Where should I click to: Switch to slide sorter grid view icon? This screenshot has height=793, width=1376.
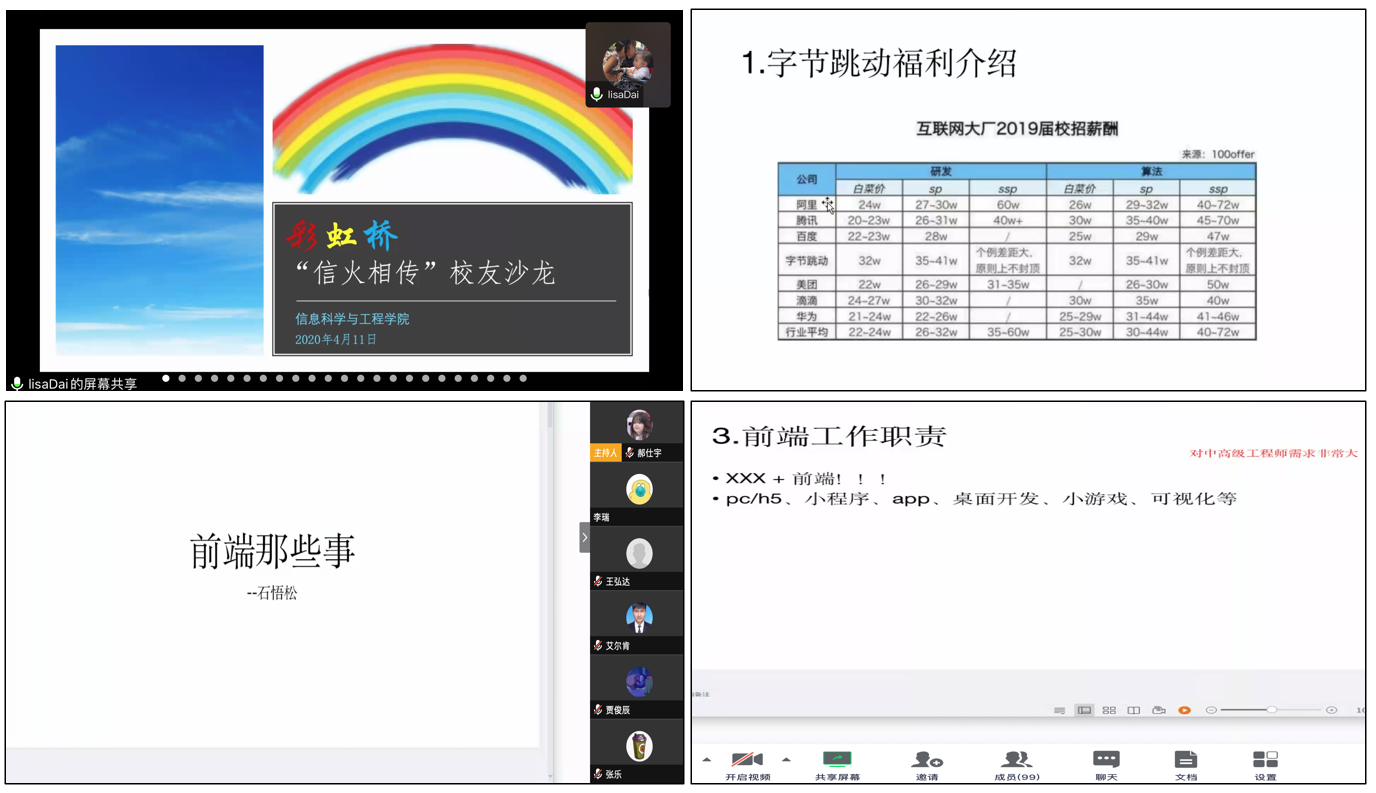click(x=1109, y=710)
